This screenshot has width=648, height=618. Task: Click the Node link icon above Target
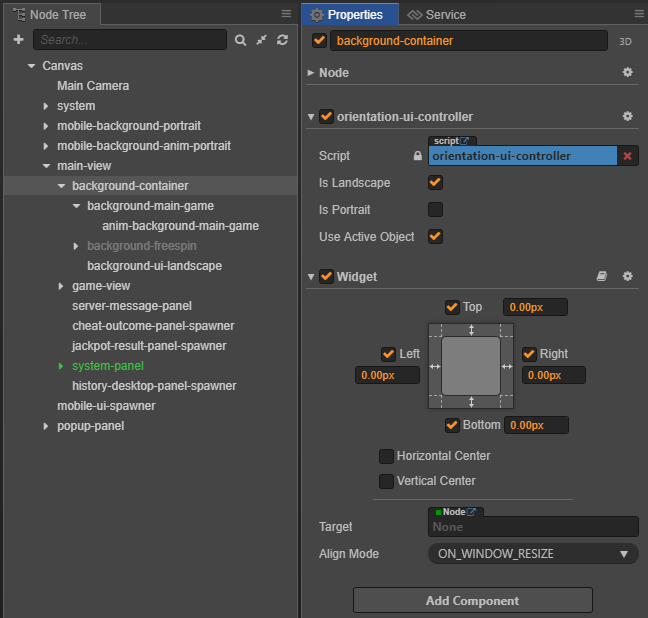[471, 512]
